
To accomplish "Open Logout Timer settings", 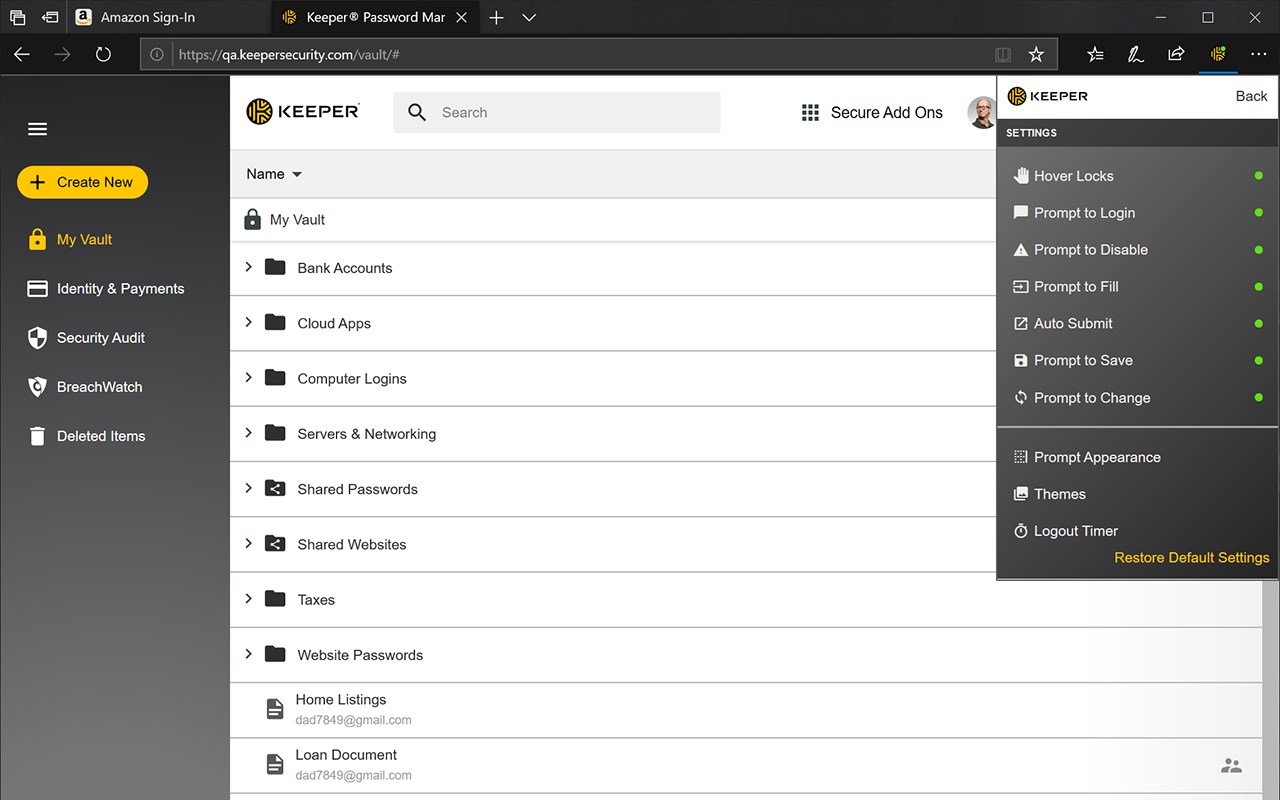I will pyautogui.click(x=1066, y=531).
